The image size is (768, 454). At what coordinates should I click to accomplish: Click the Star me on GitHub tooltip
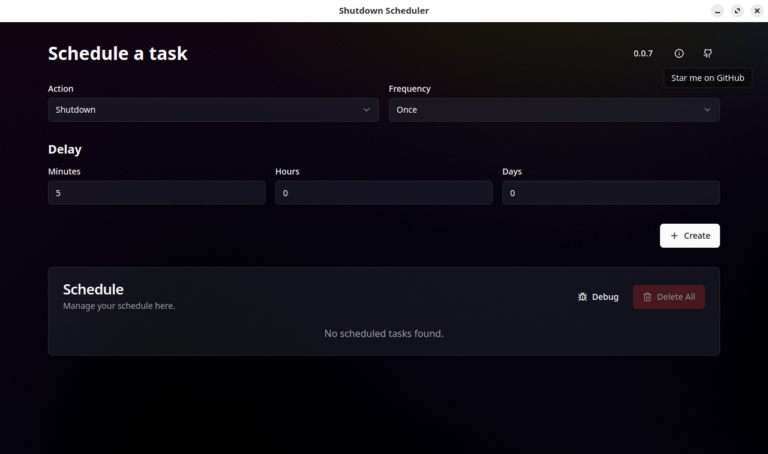707,78
